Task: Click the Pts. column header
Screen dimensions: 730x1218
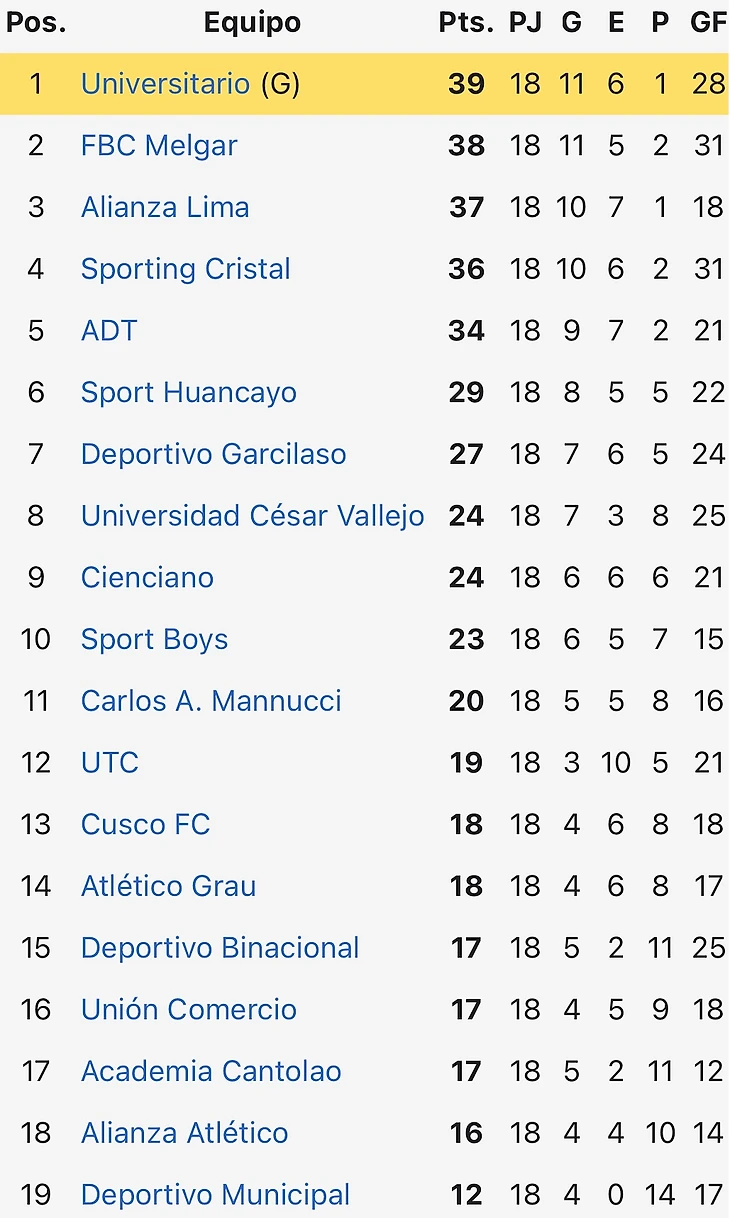Action: 466,23
